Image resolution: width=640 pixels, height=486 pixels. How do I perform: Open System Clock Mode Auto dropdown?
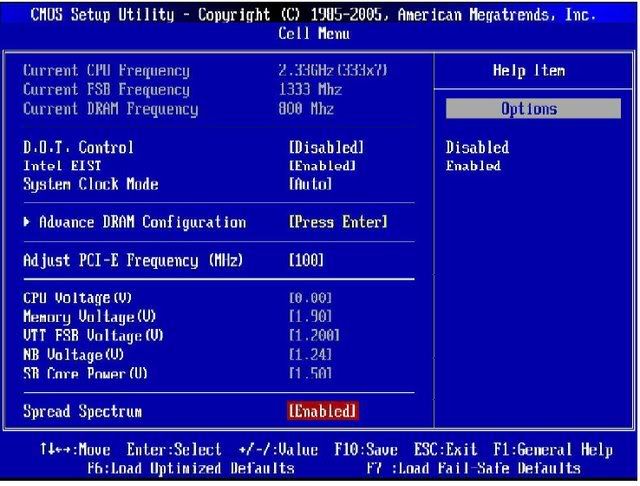tap(310, 184)
